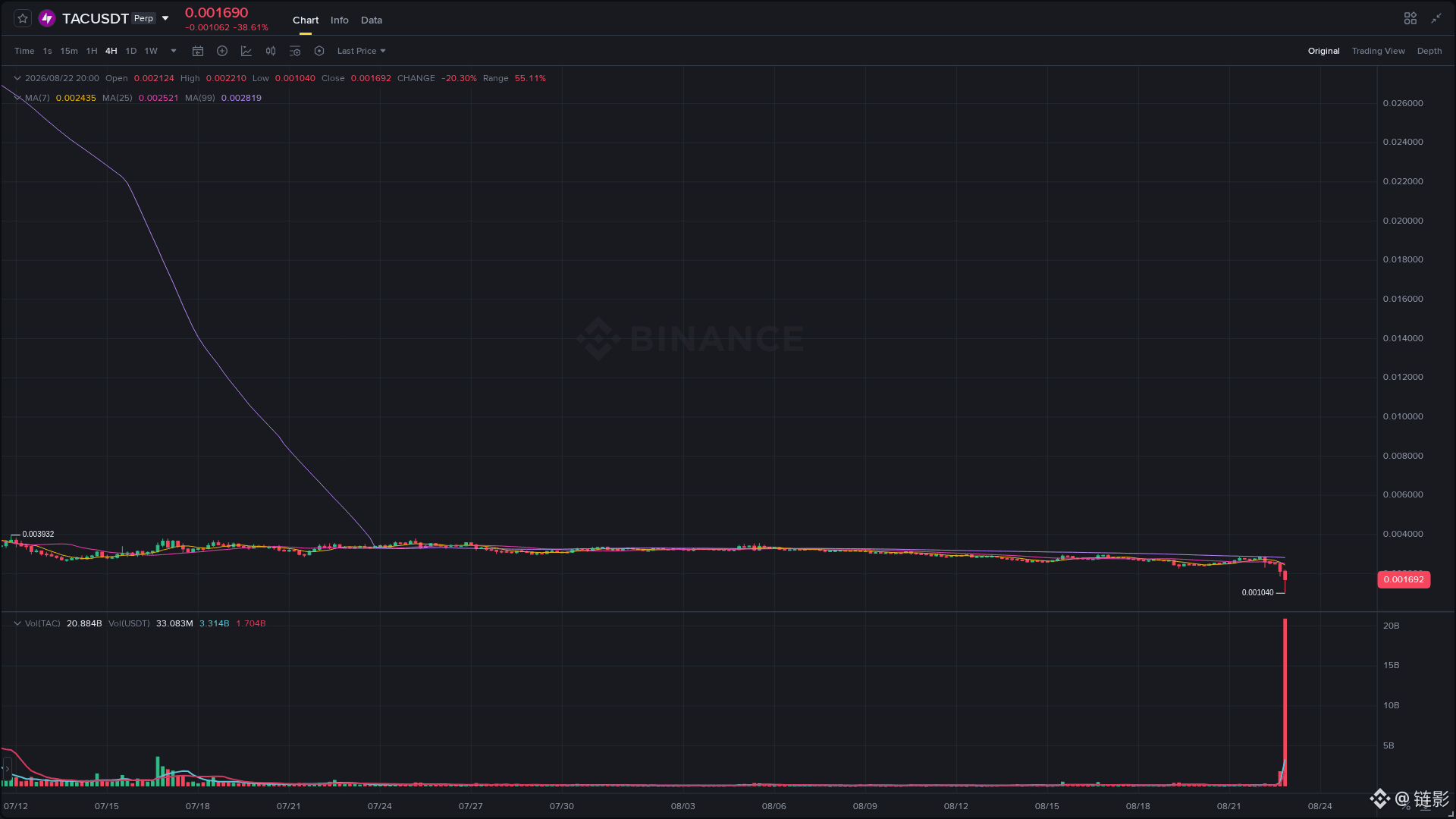The width and height of the screenshot is (1456, 819).
Task: Click the 24h change -0.001062 -38.61%
Action: pos(227,27)
